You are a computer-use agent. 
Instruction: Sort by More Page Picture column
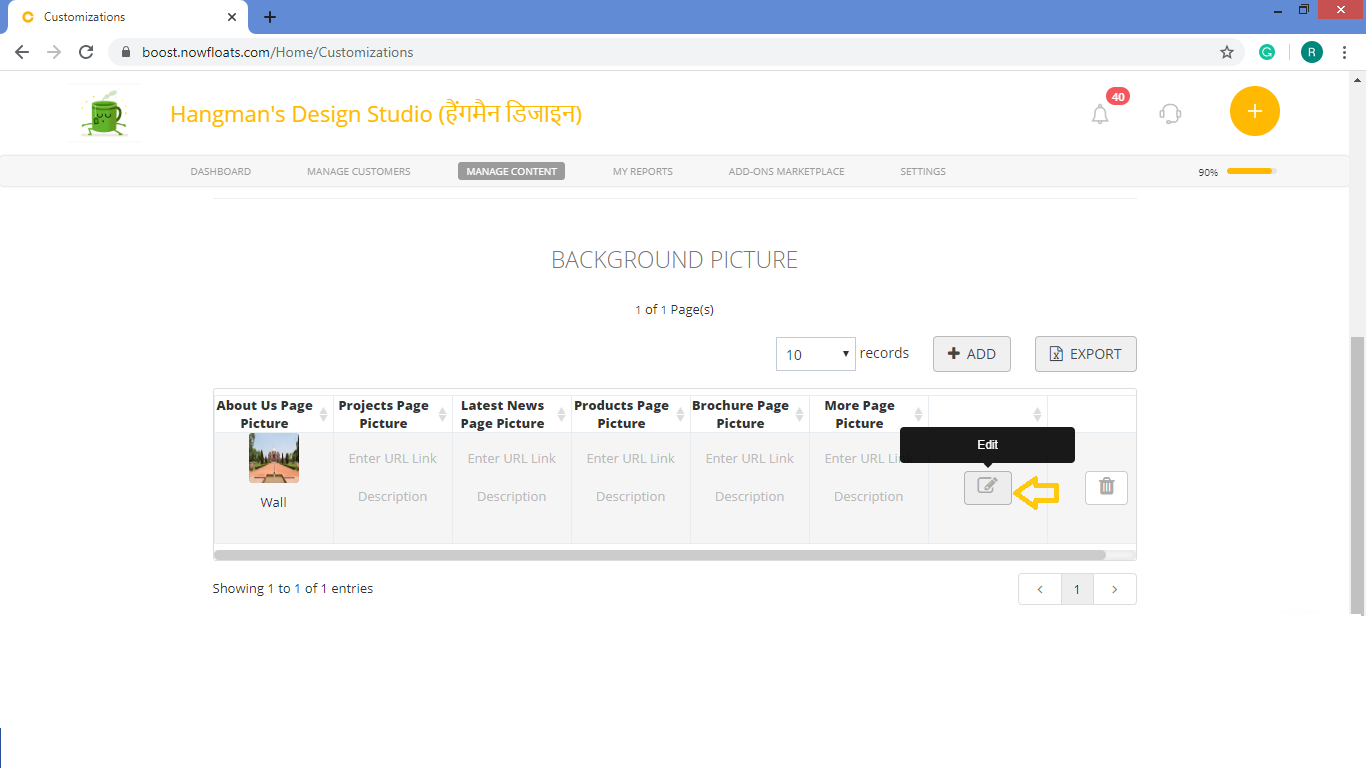point(868,414)
